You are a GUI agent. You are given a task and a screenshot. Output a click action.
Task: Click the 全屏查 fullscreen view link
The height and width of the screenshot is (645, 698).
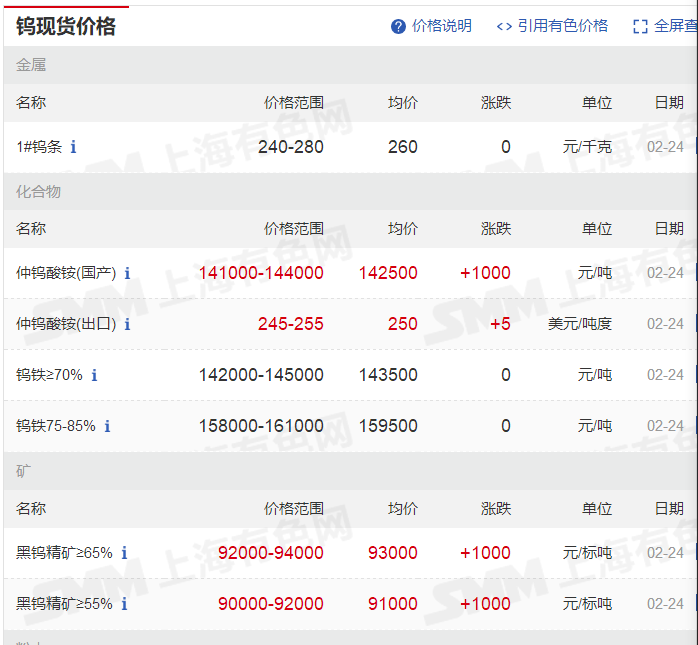pos(676,26)
